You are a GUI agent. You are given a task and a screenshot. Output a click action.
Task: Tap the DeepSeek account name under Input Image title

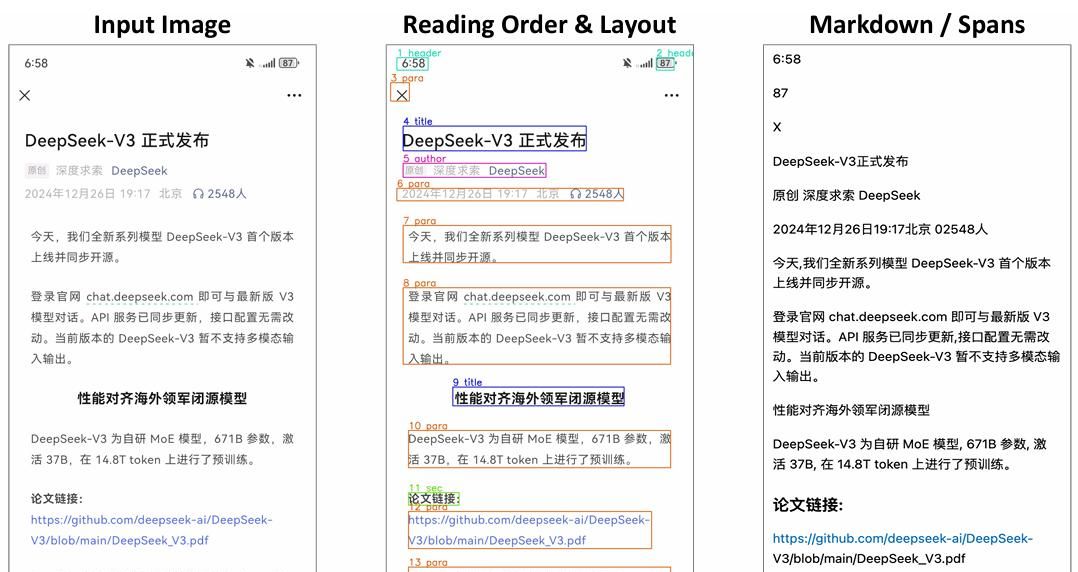pyautogui.click(x=139, y=171)
